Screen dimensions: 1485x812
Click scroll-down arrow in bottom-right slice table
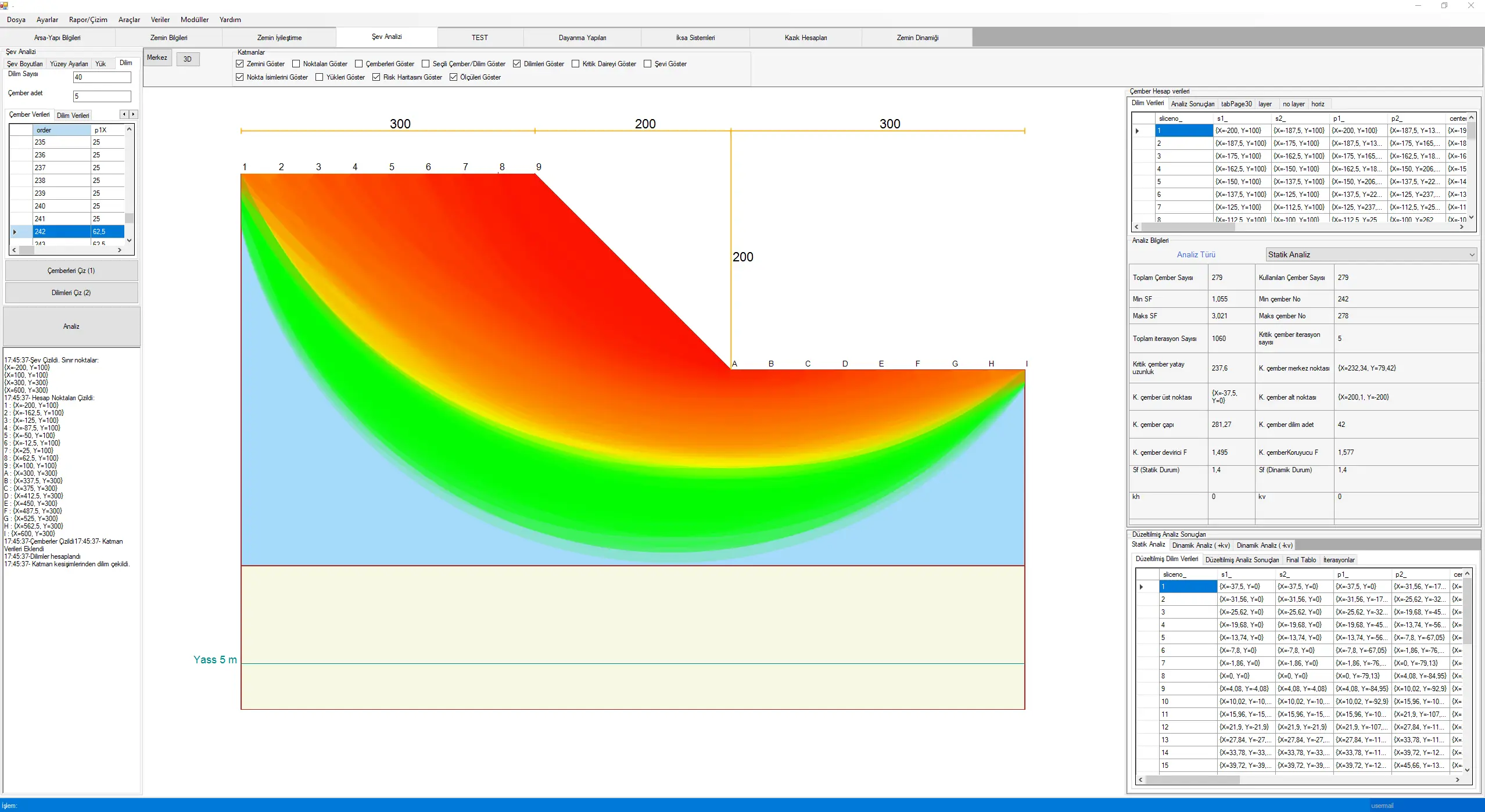tap(1467, 770)
